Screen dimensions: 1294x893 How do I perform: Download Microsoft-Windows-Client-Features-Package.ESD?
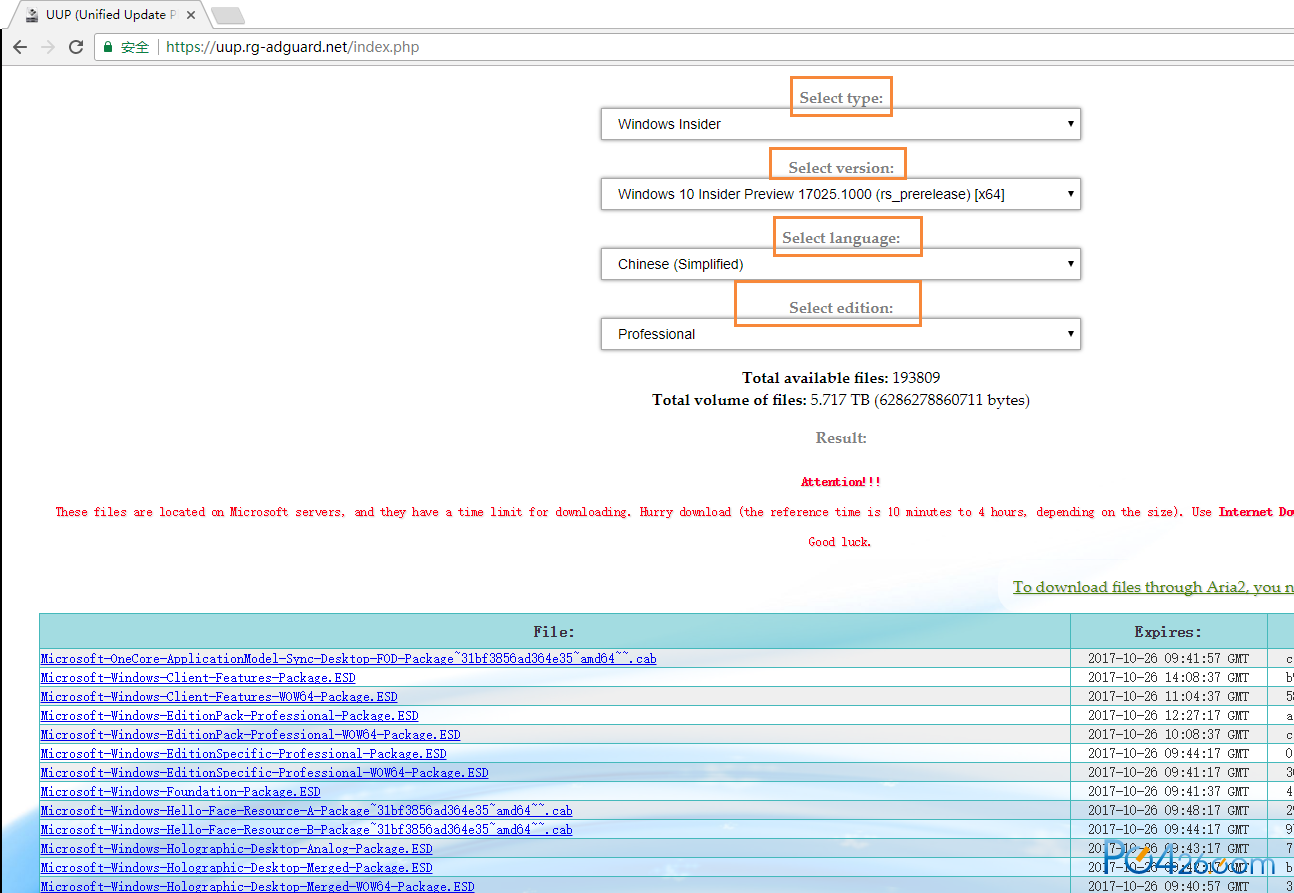(x=198, y=678)
